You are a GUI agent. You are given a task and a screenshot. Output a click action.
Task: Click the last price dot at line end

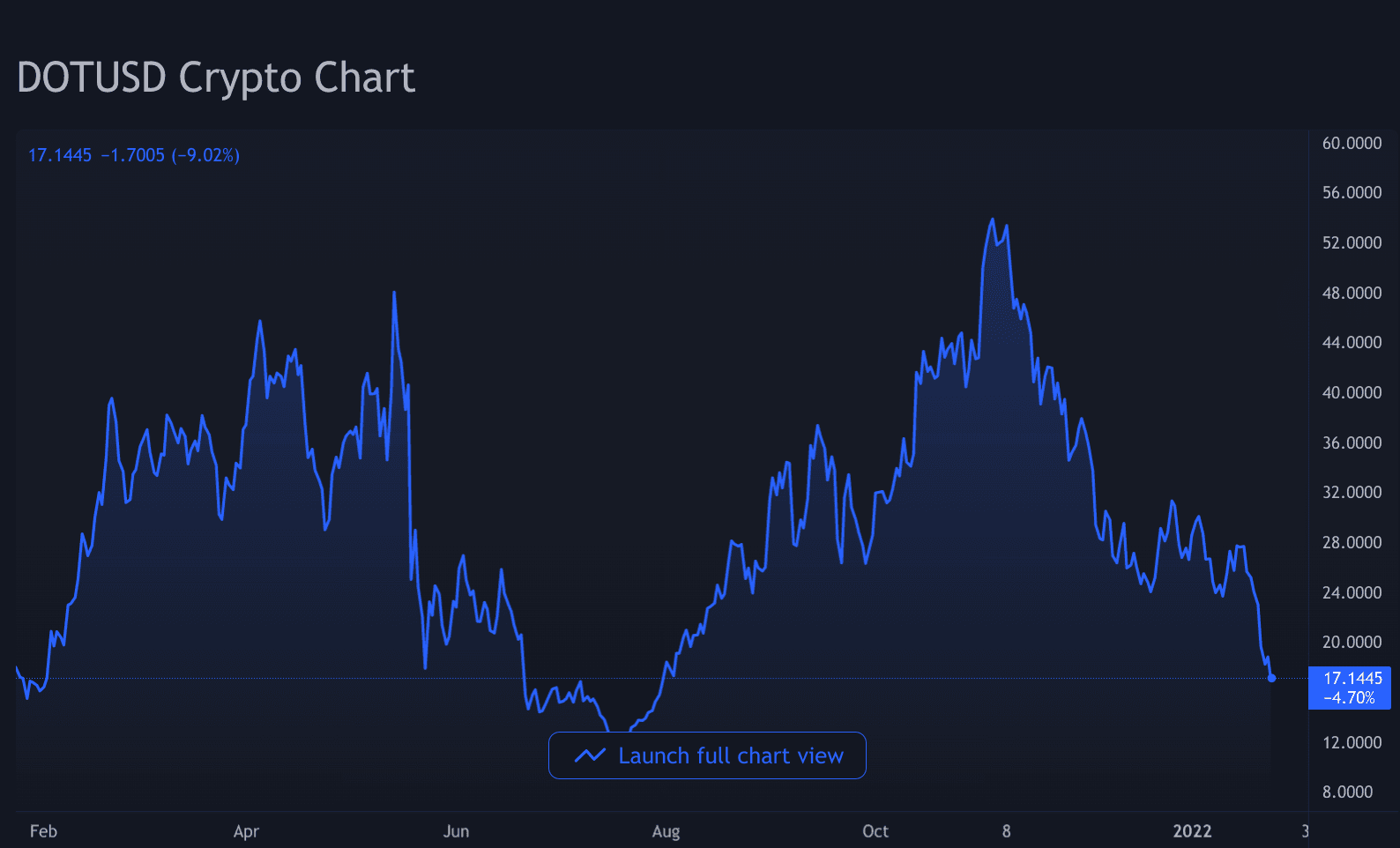[x=1271, y=678]
